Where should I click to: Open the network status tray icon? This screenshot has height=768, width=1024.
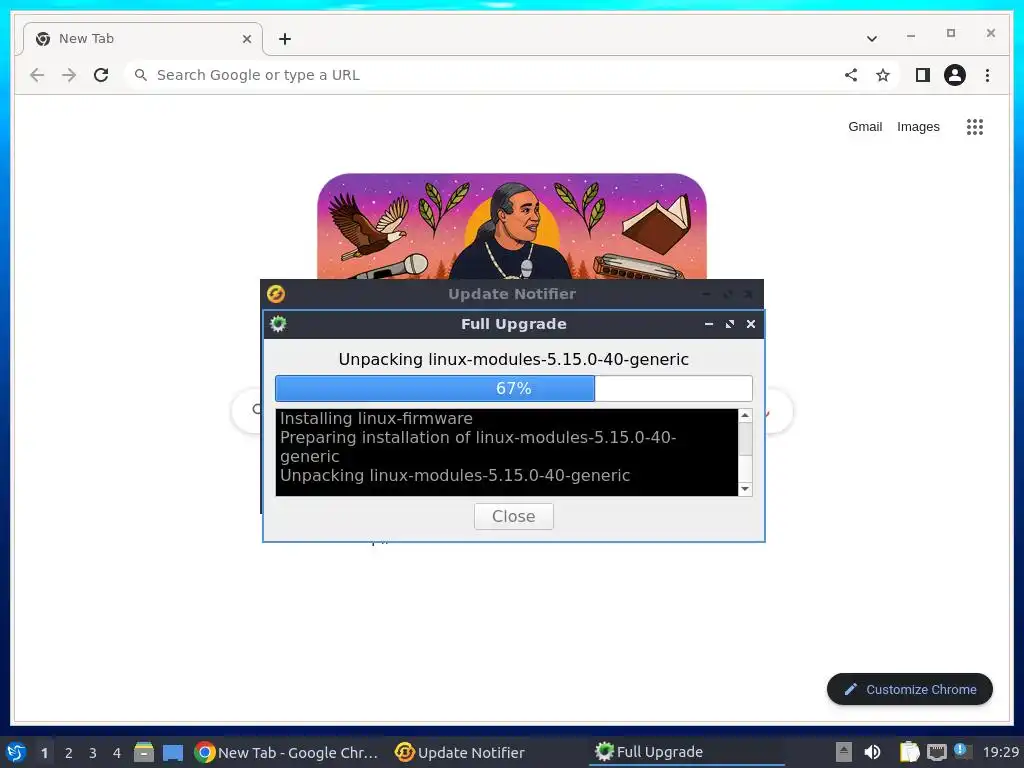[936, 752]
